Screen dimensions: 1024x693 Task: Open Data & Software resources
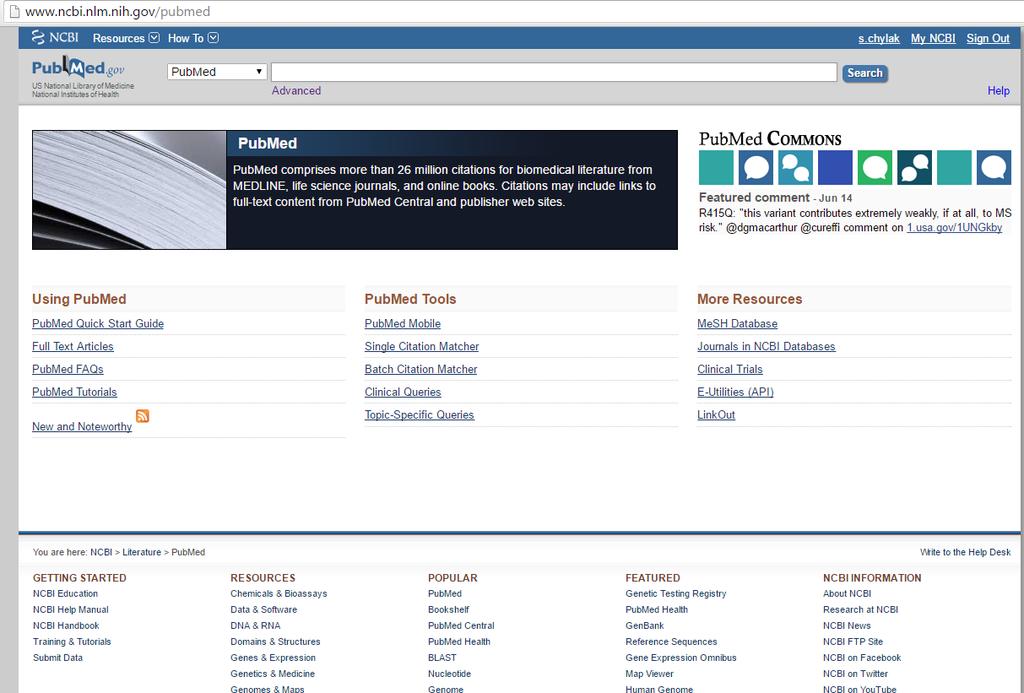pyautogui.click(x=264, y=609)
